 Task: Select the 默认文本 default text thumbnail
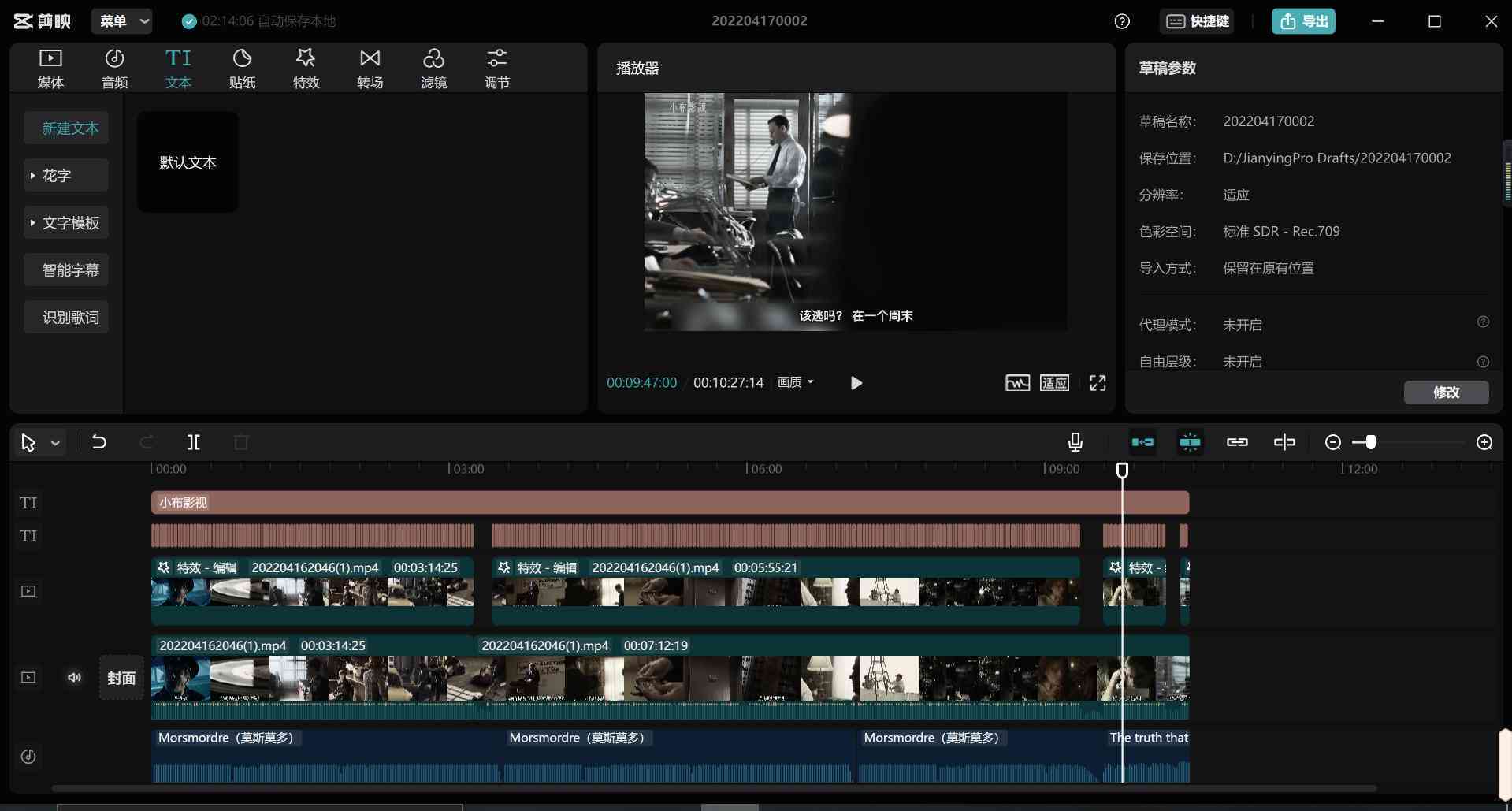click(188, 162)
